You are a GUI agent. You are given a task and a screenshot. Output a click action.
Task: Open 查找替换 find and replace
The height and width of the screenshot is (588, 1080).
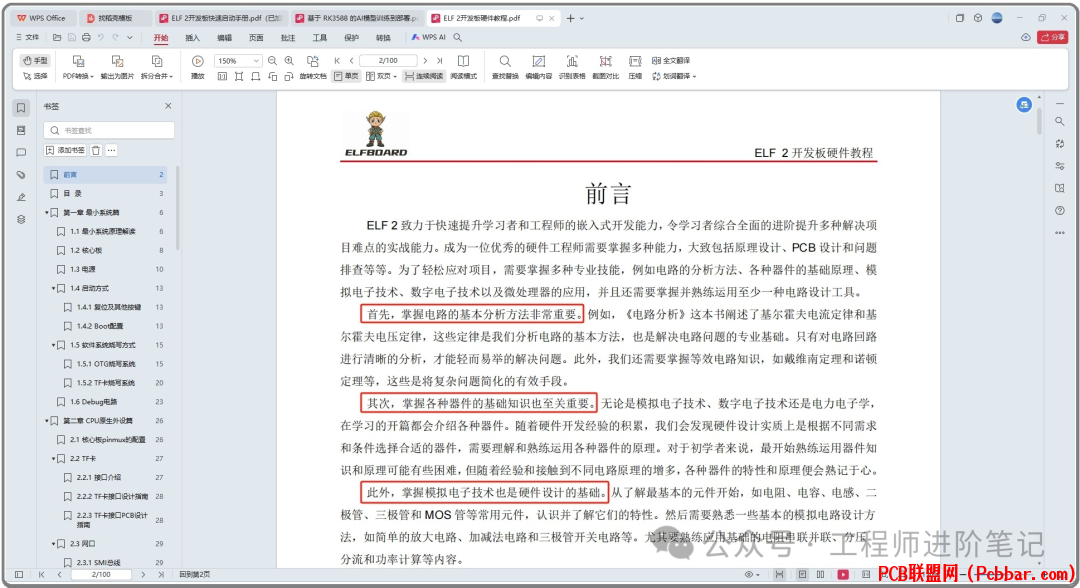point(505,68)
